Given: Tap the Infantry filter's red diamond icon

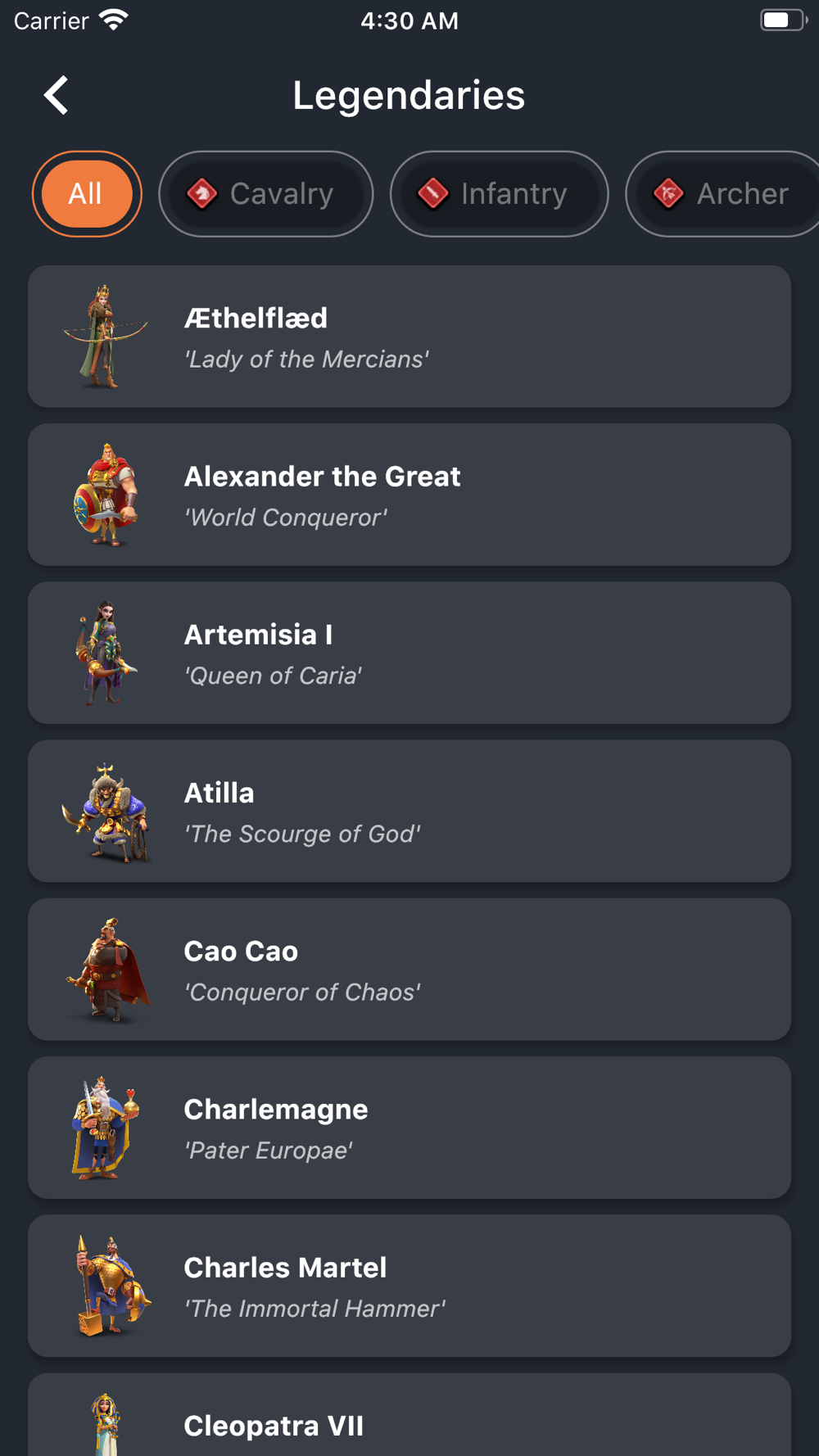Looking at the screenshot, I should click(433, 194).
